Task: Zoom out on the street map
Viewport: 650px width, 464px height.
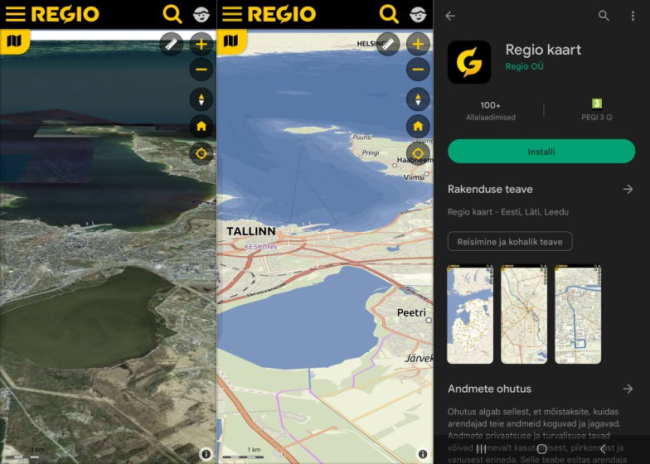Action: [x=418, y=70]
